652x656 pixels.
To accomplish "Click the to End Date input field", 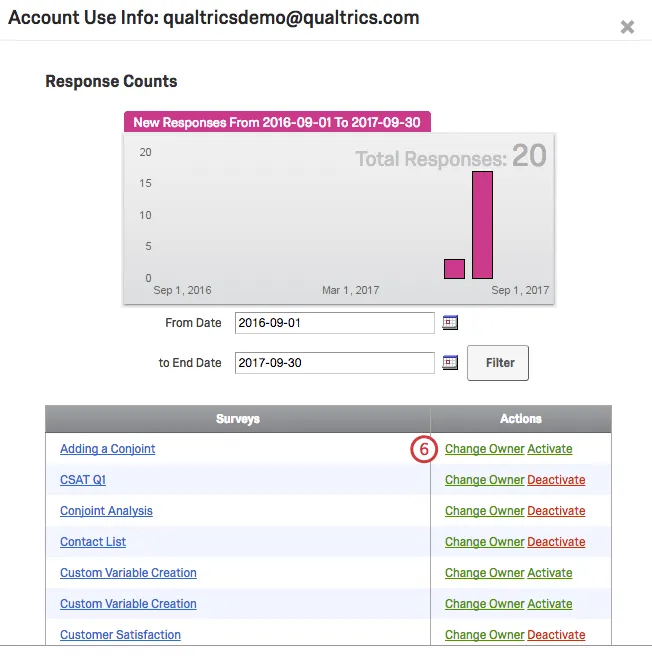I will point(334,363).
